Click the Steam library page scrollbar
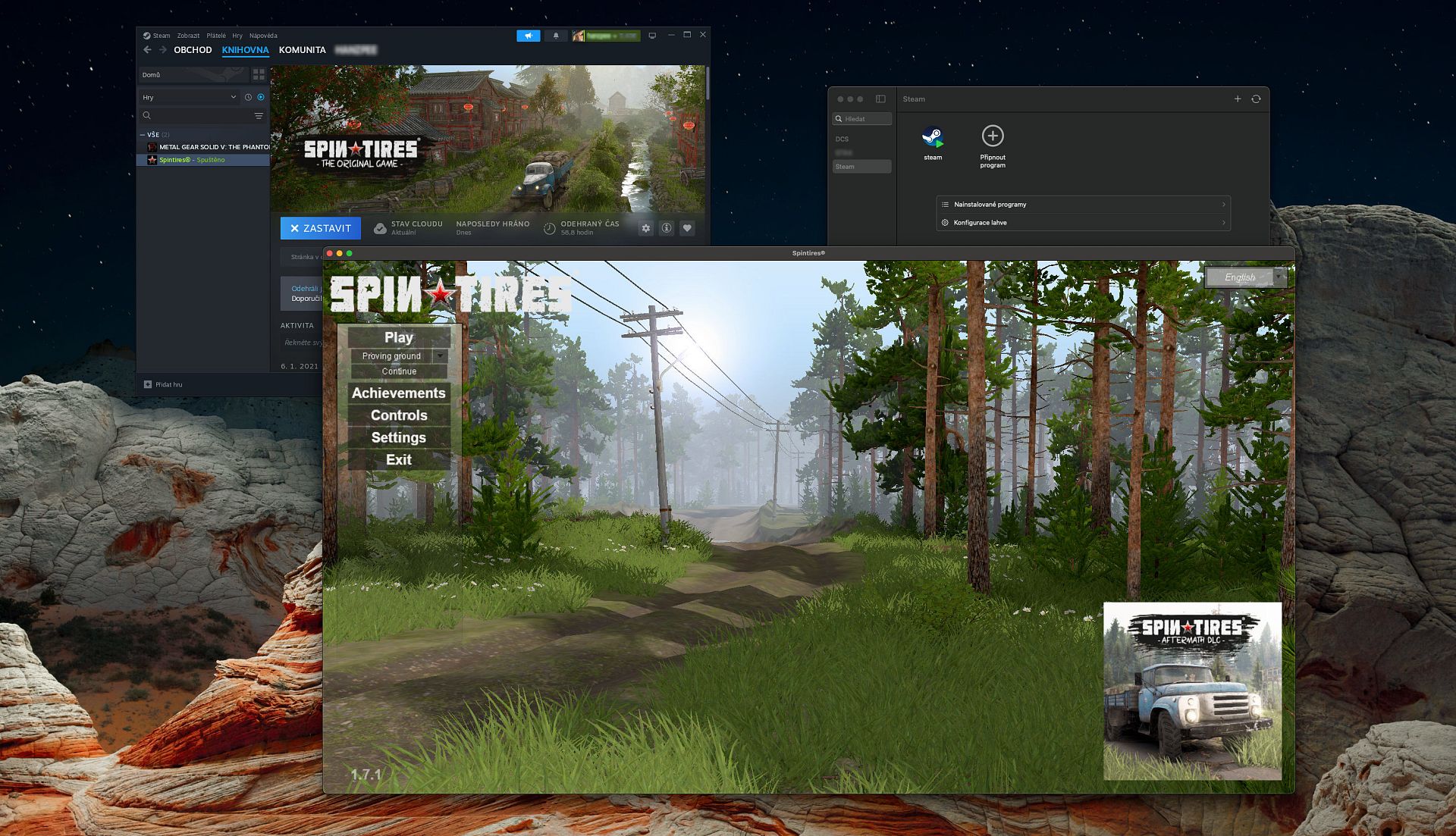Viewport: 1456px width, 836px height. [x=707, y=83]
